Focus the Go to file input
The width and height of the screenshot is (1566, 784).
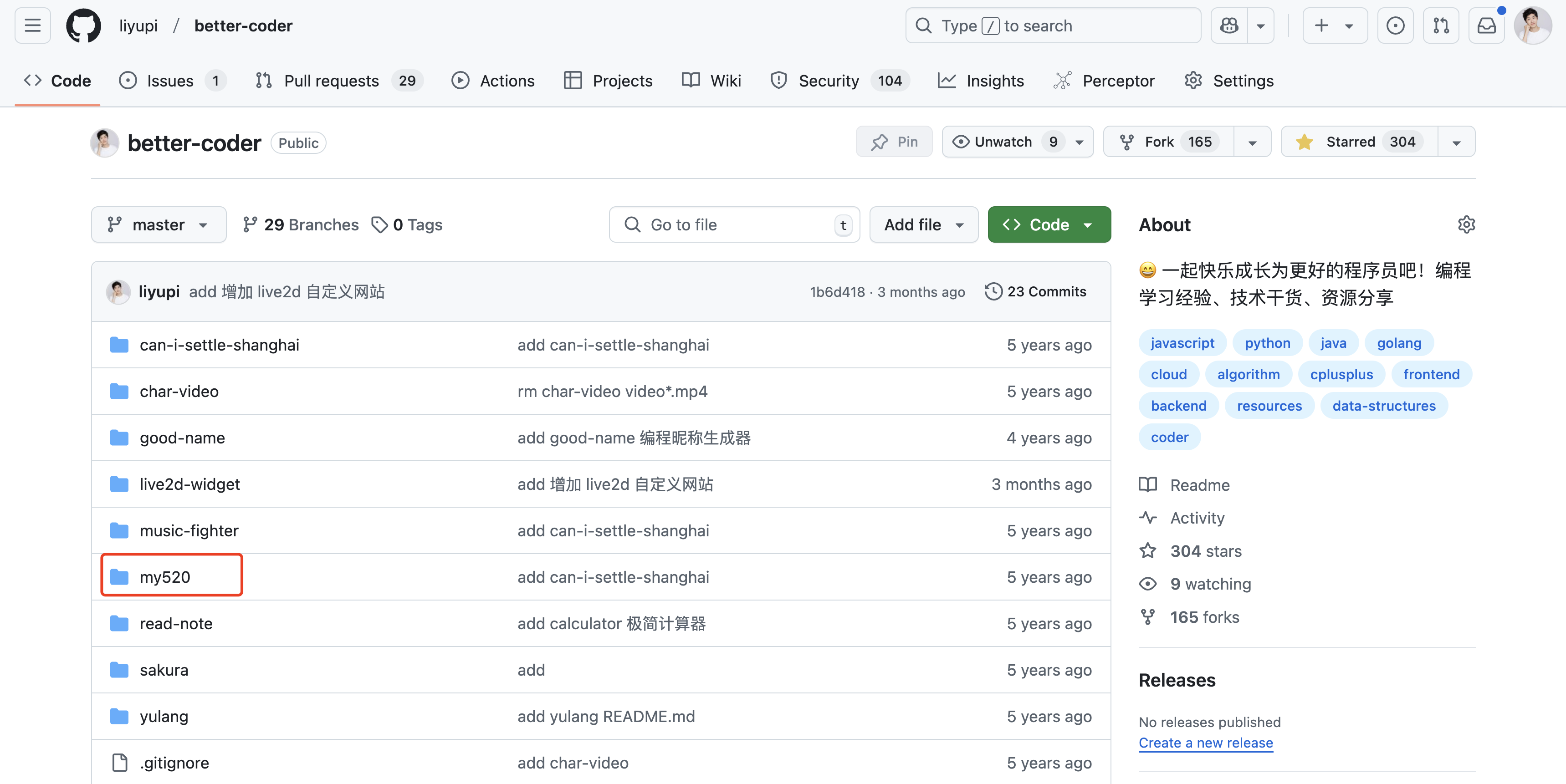coord(730,224)
